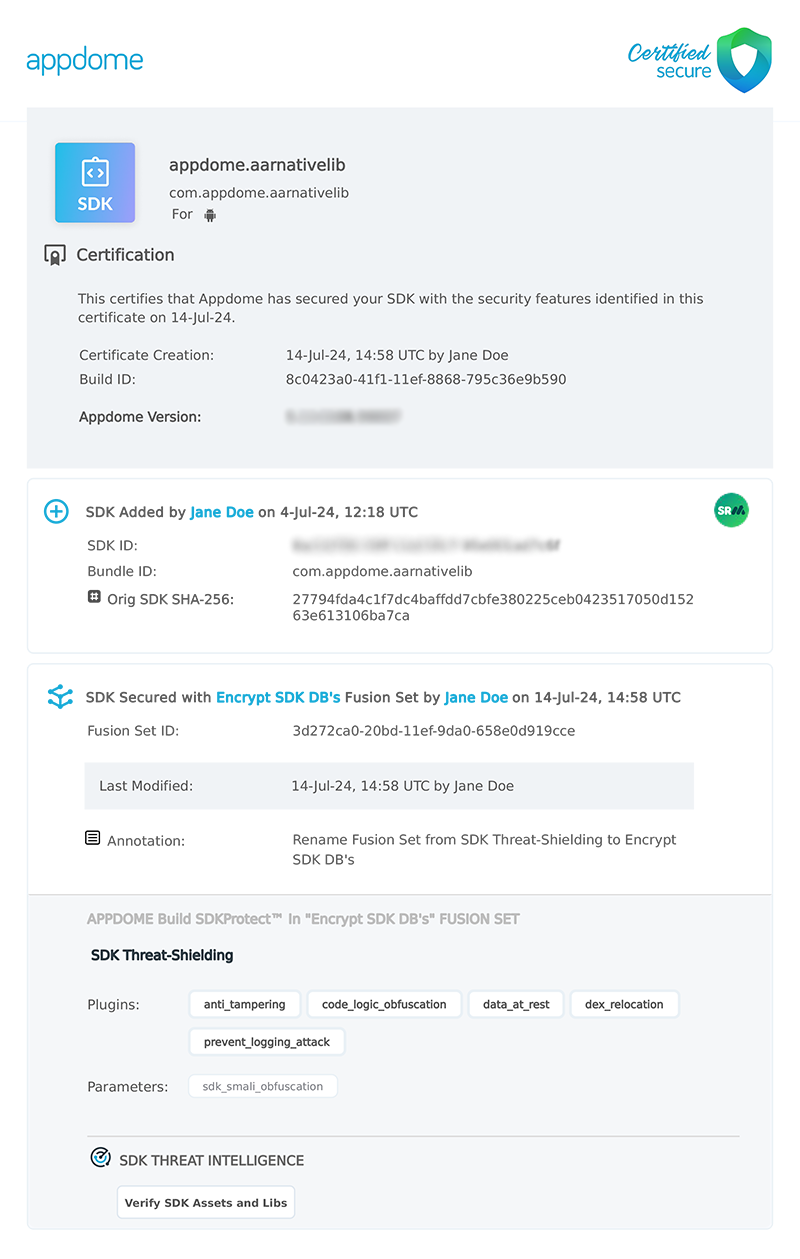Click the SDK Threat Intelligence shield icon
Image resolution: width=800 pixels, height=1259 pixels.
(x=101, y=1157)
